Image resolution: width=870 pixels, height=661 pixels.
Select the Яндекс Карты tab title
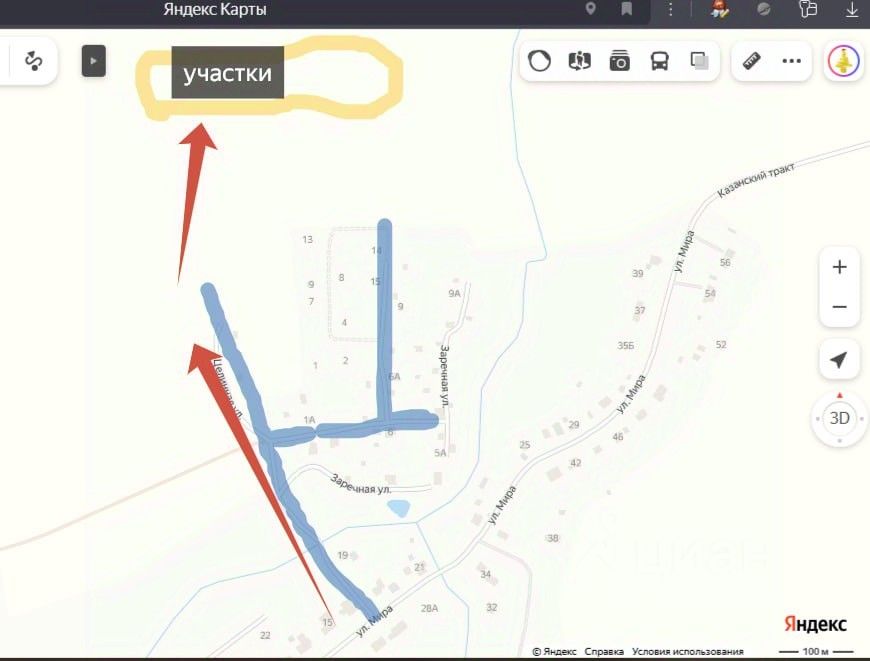(x=215, y=9)
